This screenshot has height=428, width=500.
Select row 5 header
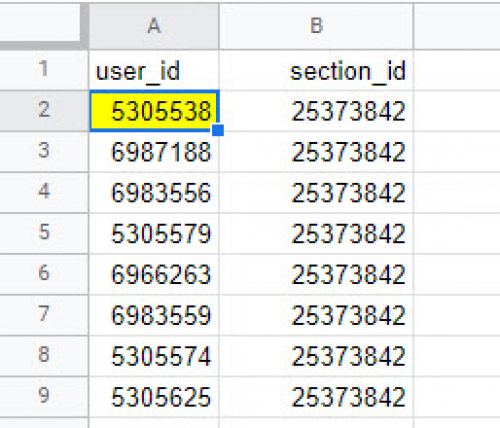click(x=44, y=233)
